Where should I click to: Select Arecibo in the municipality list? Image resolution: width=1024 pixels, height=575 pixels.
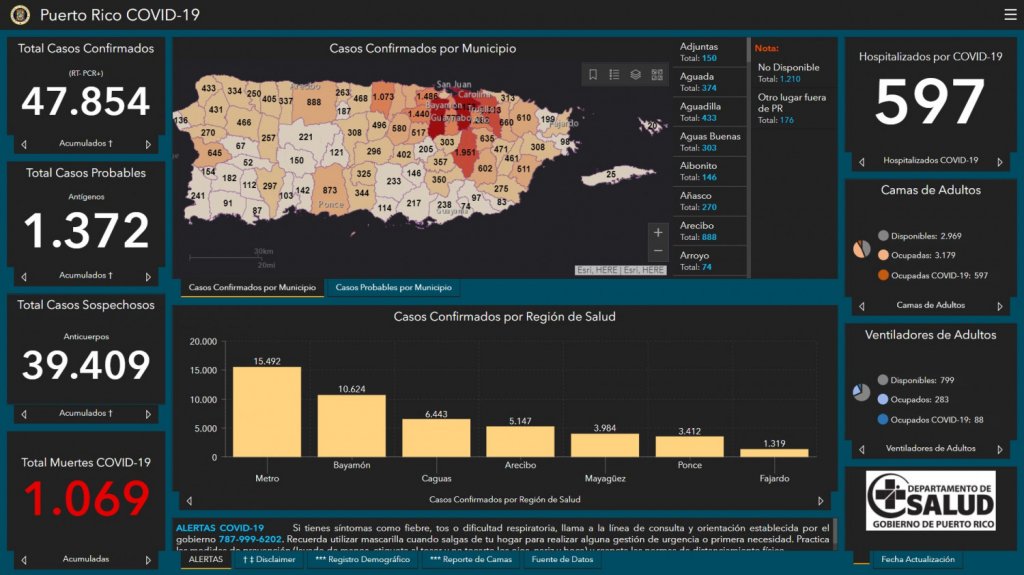pyautogui.click(x=710, y=231)
